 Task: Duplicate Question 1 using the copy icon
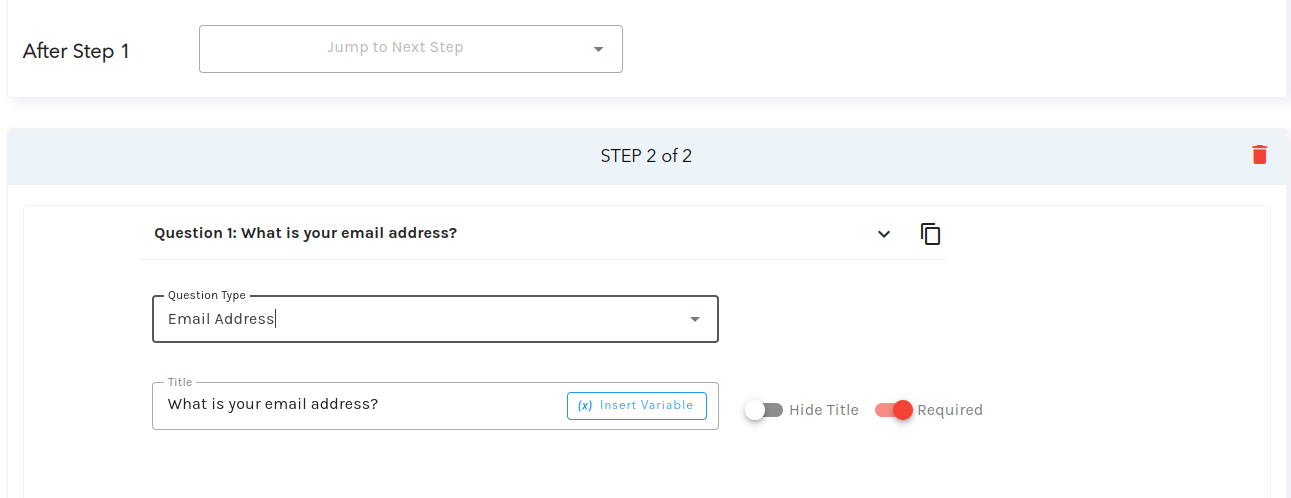[931, 234]
